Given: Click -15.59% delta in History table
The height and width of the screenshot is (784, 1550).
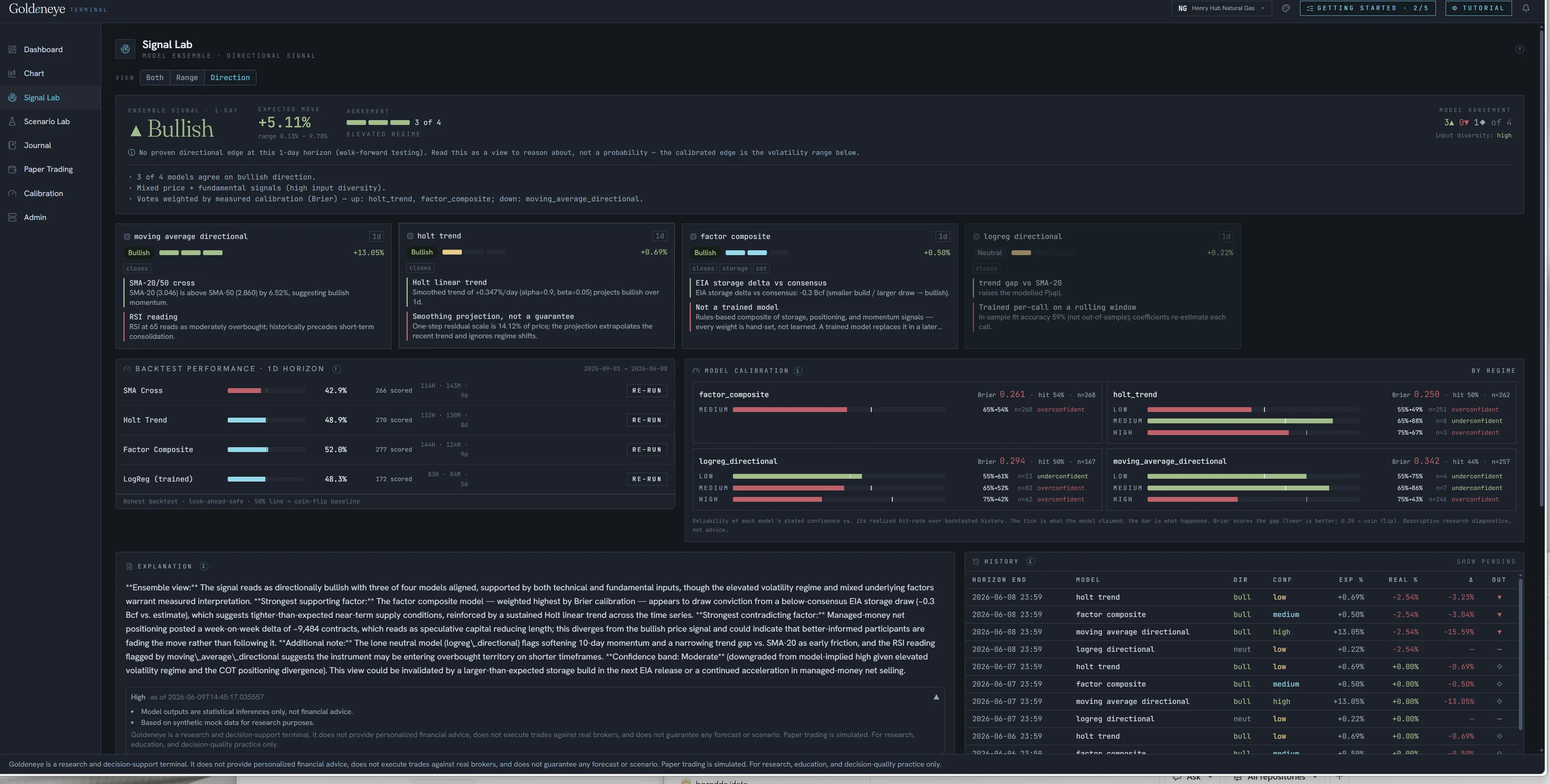Looking at the screenshot, I should coord(1459,632).
